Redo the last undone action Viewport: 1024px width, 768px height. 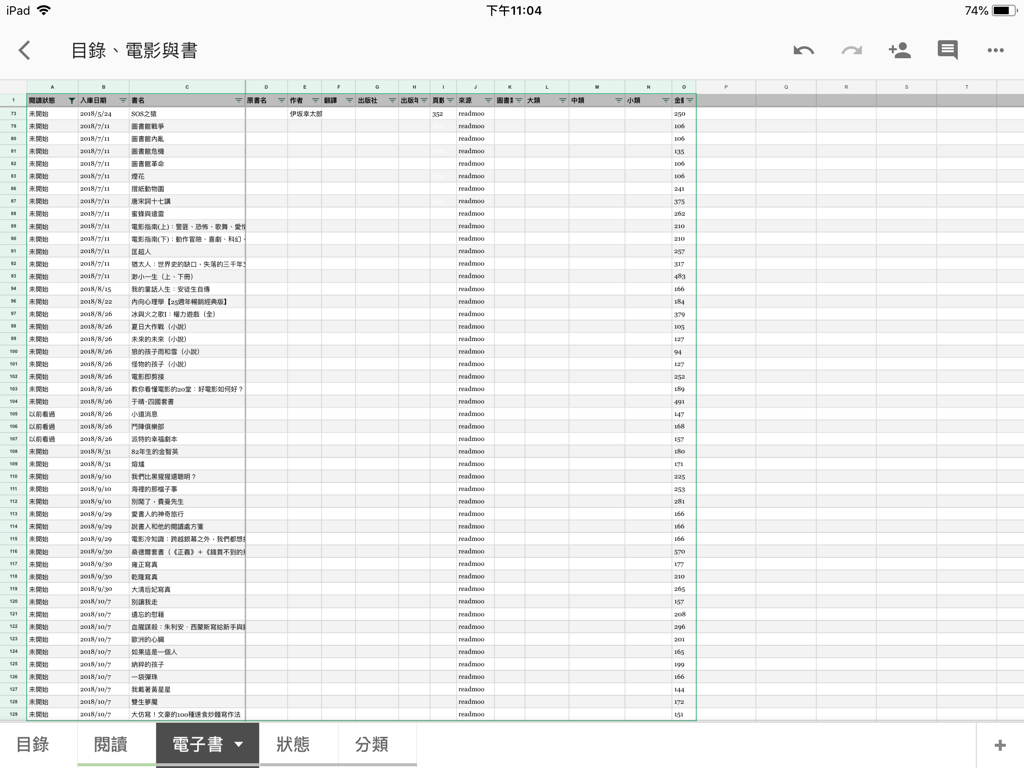[x=852, y=50]
